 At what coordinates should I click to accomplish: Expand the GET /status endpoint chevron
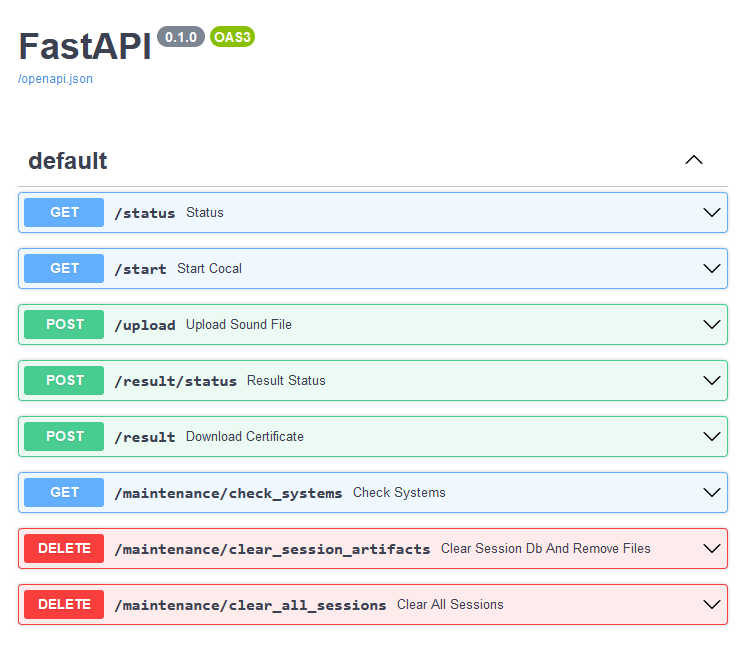click(712, 212)
